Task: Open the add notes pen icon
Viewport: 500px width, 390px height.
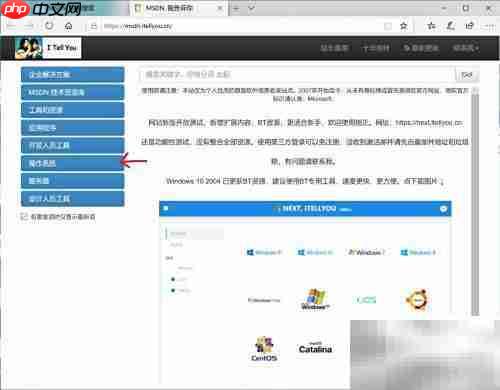Action: click(x=451, y=26)
